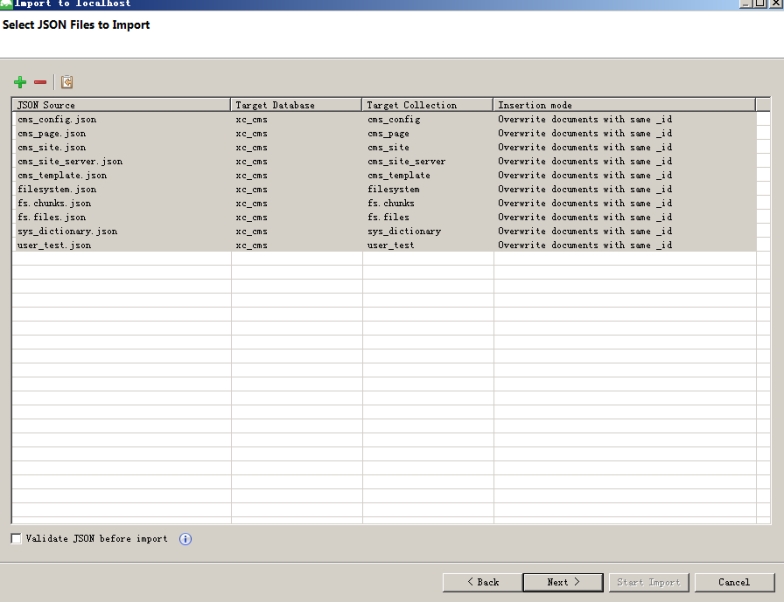Open insertion mode cell for sys_dictionary.json row

click(x=624, y=232)
